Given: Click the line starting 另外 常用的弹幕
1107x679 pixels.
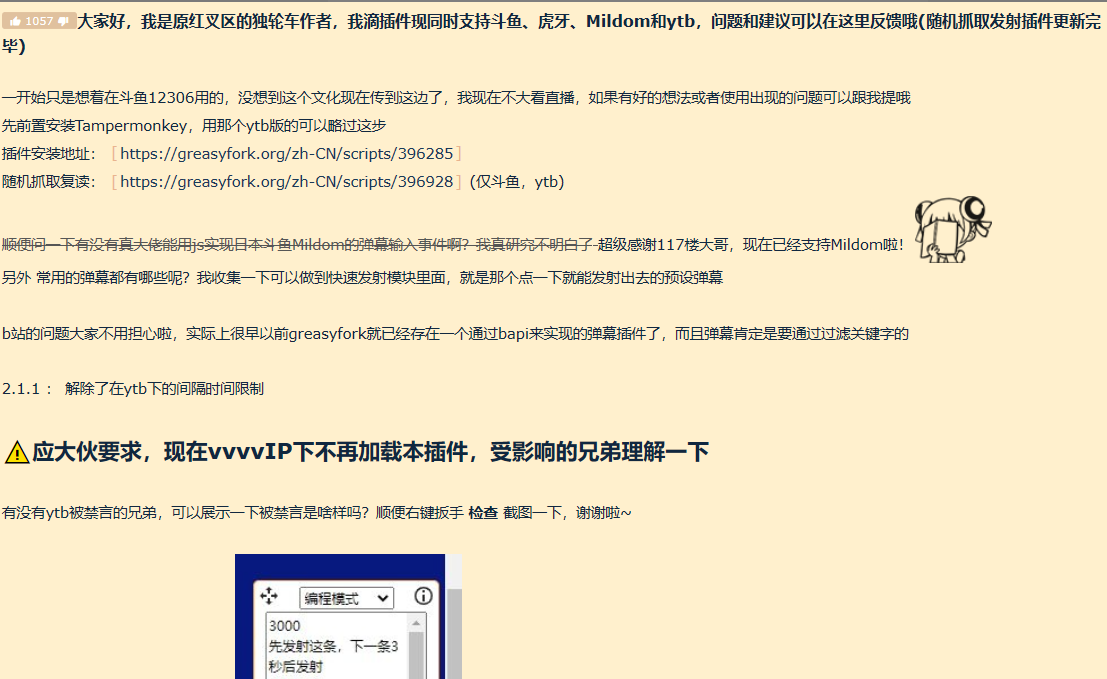Looking at the screenshot, I should tap(362, 277).
